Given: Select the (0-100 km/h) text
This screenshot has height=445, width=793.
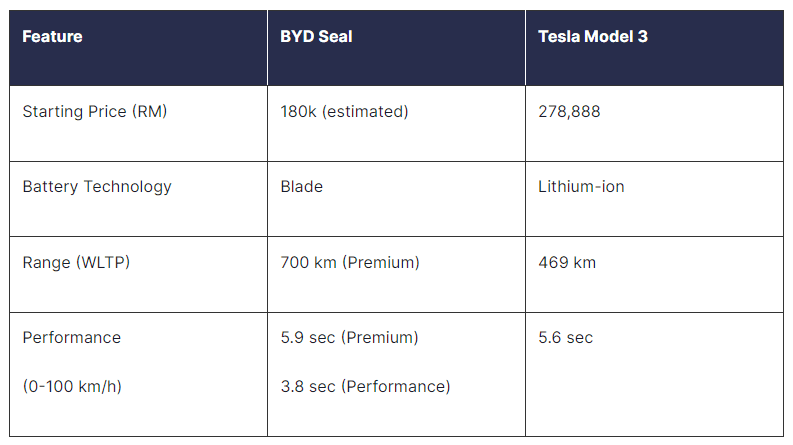Looking at the screenshot, I should pos(72,386).
